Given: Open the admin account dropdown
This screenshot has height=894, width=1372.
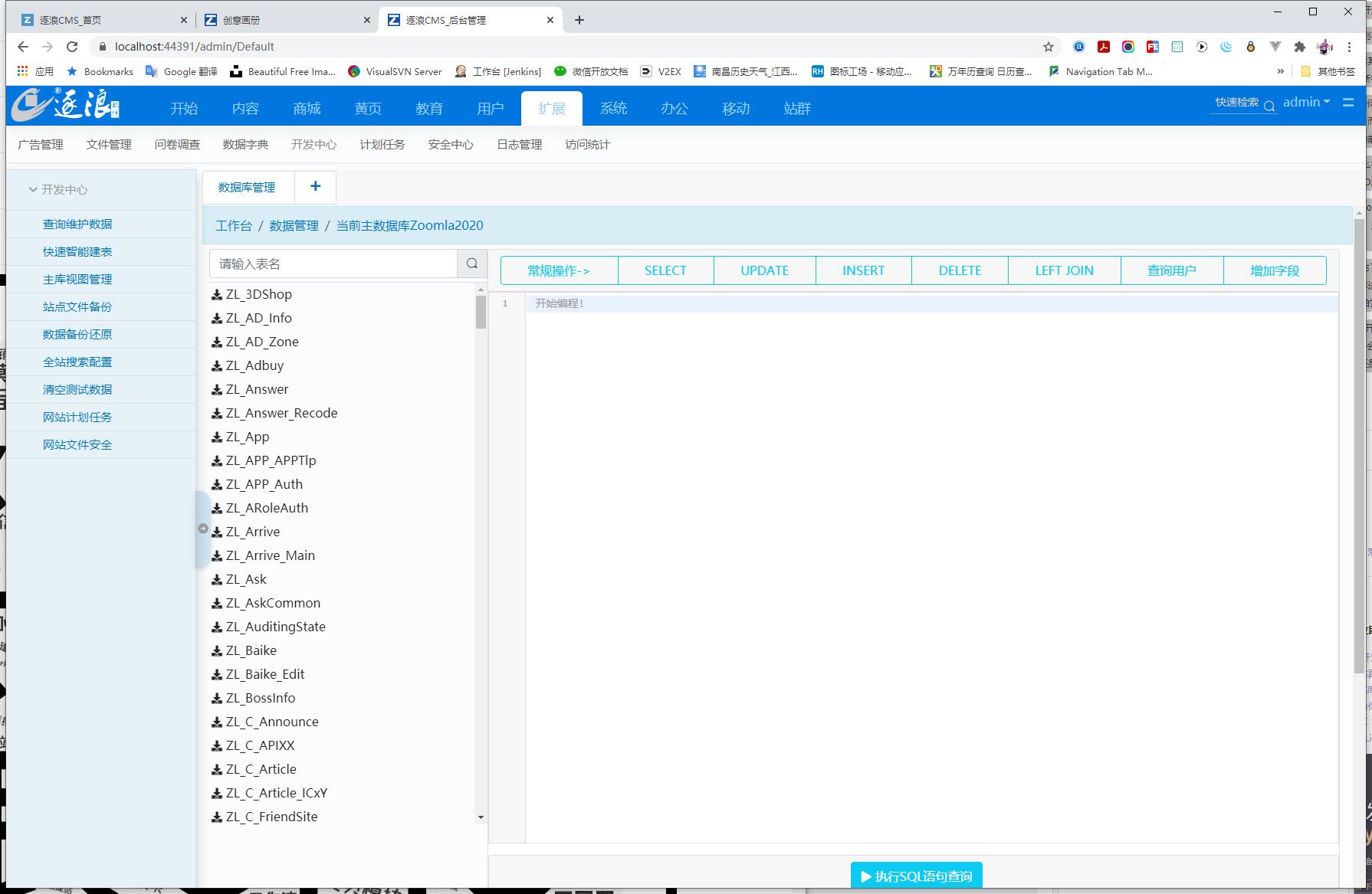Looking at the screenshot, I should click(x=1305, y=101).
